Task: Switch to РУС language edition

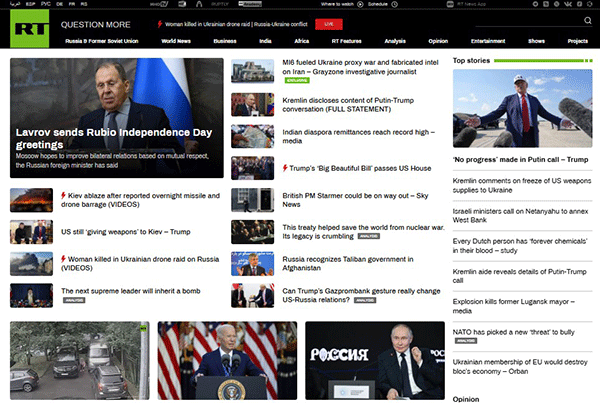Action: click(x=46, y=4)
